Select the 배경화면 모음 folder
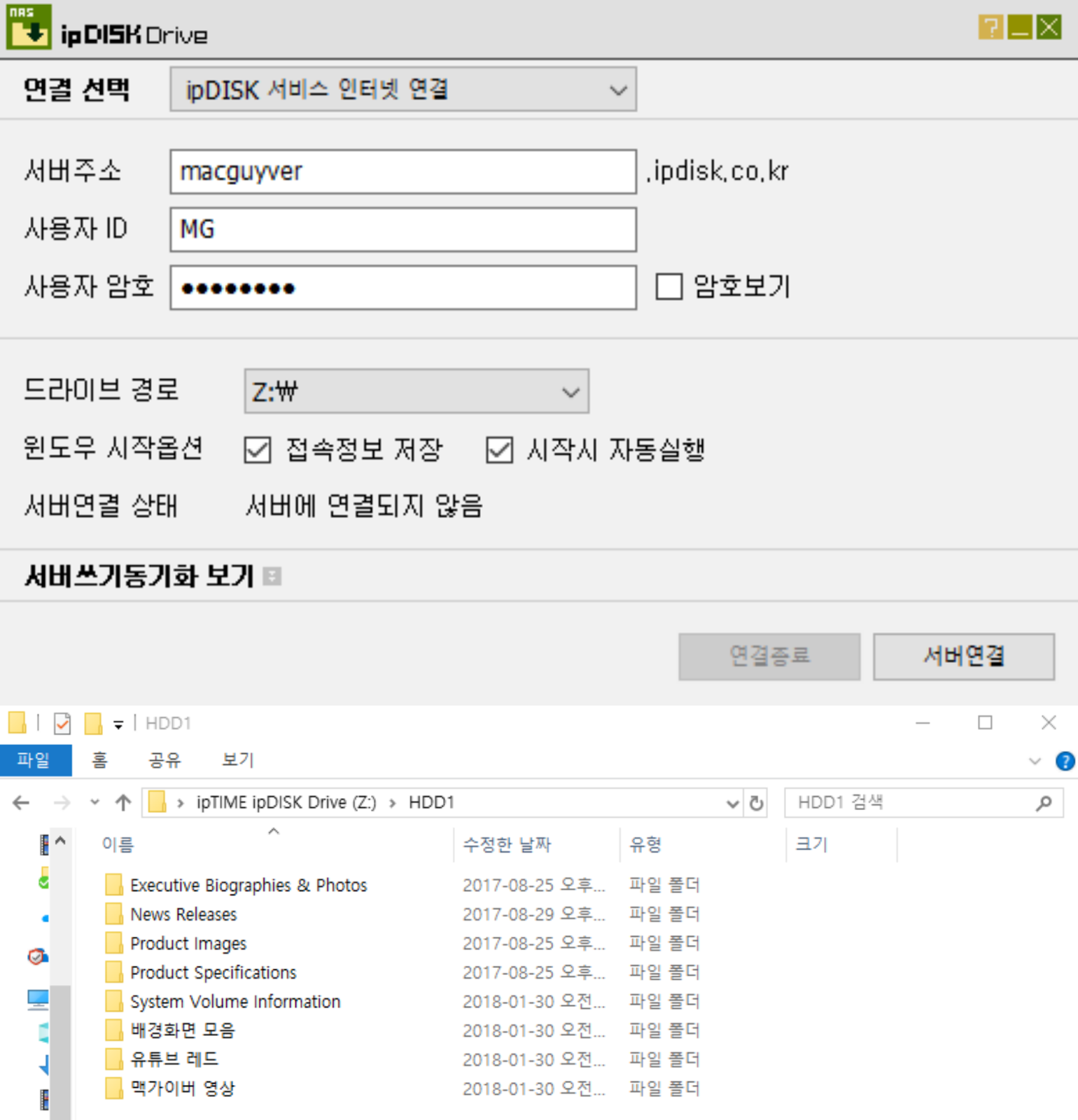Screen dimensions: 1078x1120 (183, 1030)
